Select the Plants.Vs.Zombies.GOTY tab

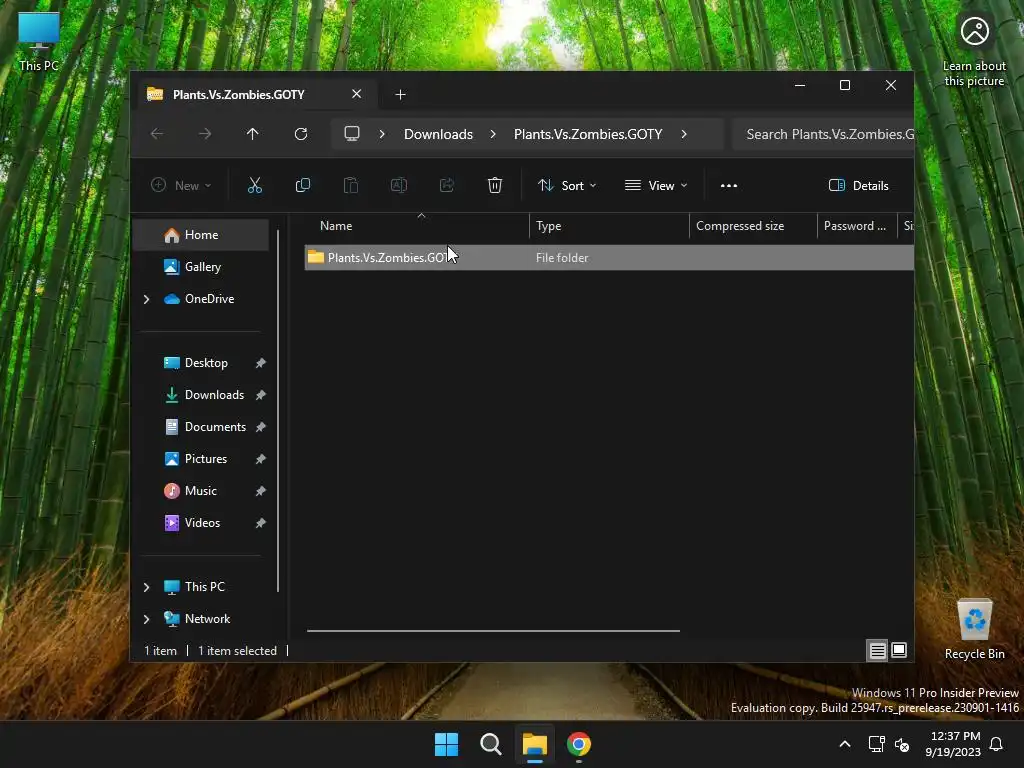click(x=255, y=95)
